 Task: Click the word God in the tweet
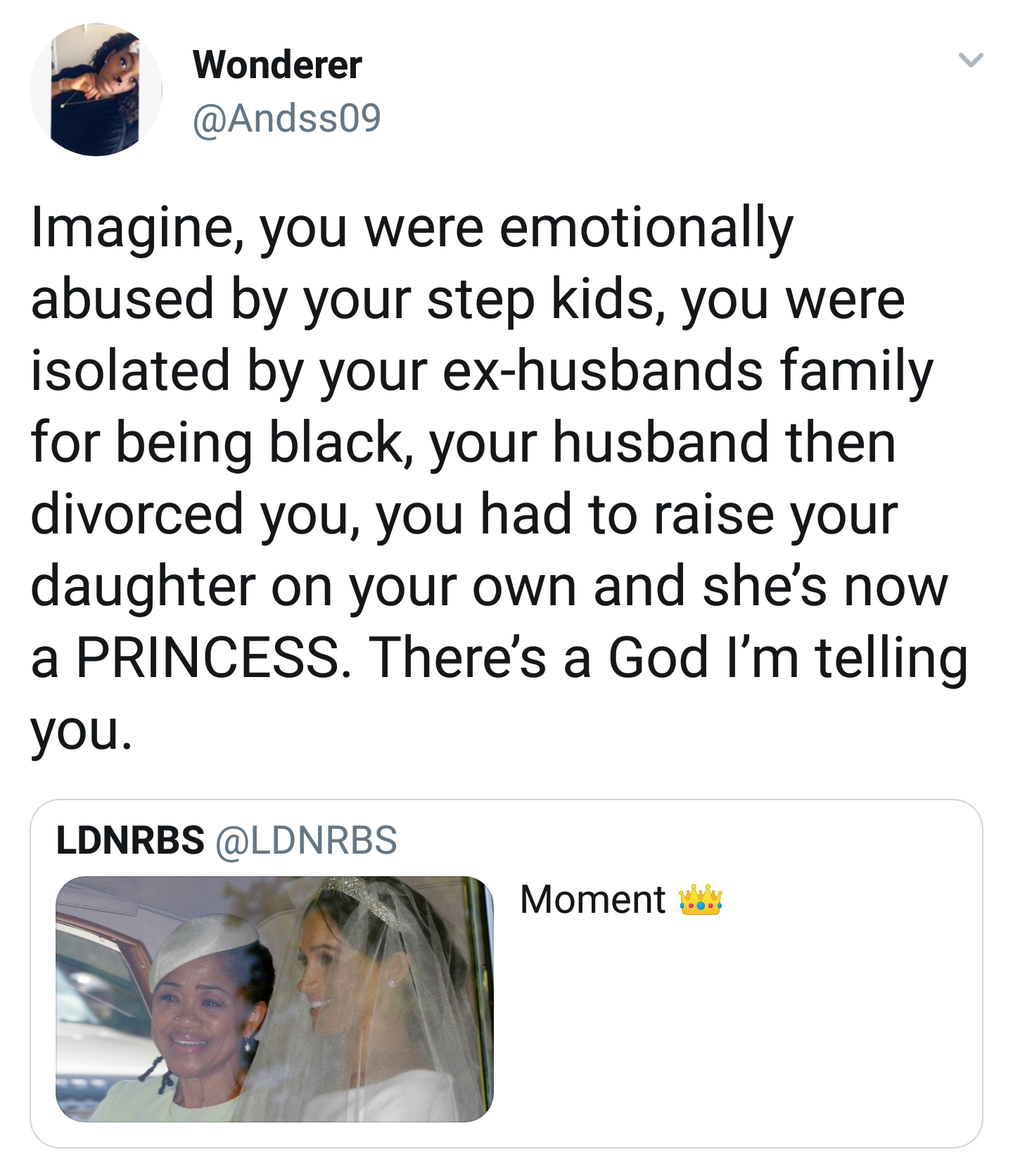(x=658, y=657)
